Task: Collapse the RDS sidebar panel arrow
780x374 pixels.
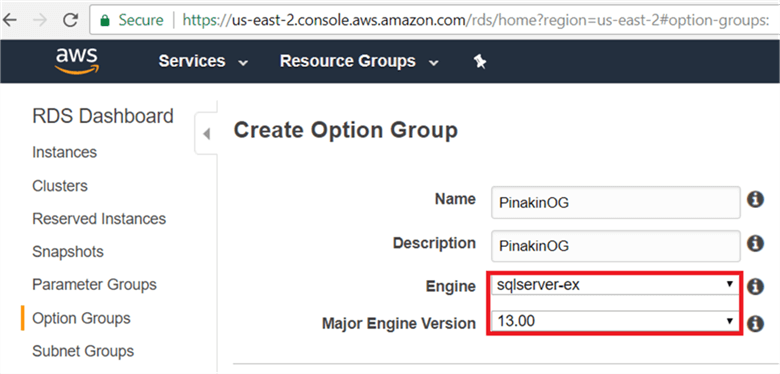Action: pyautogui.click(x=206, y=134)
